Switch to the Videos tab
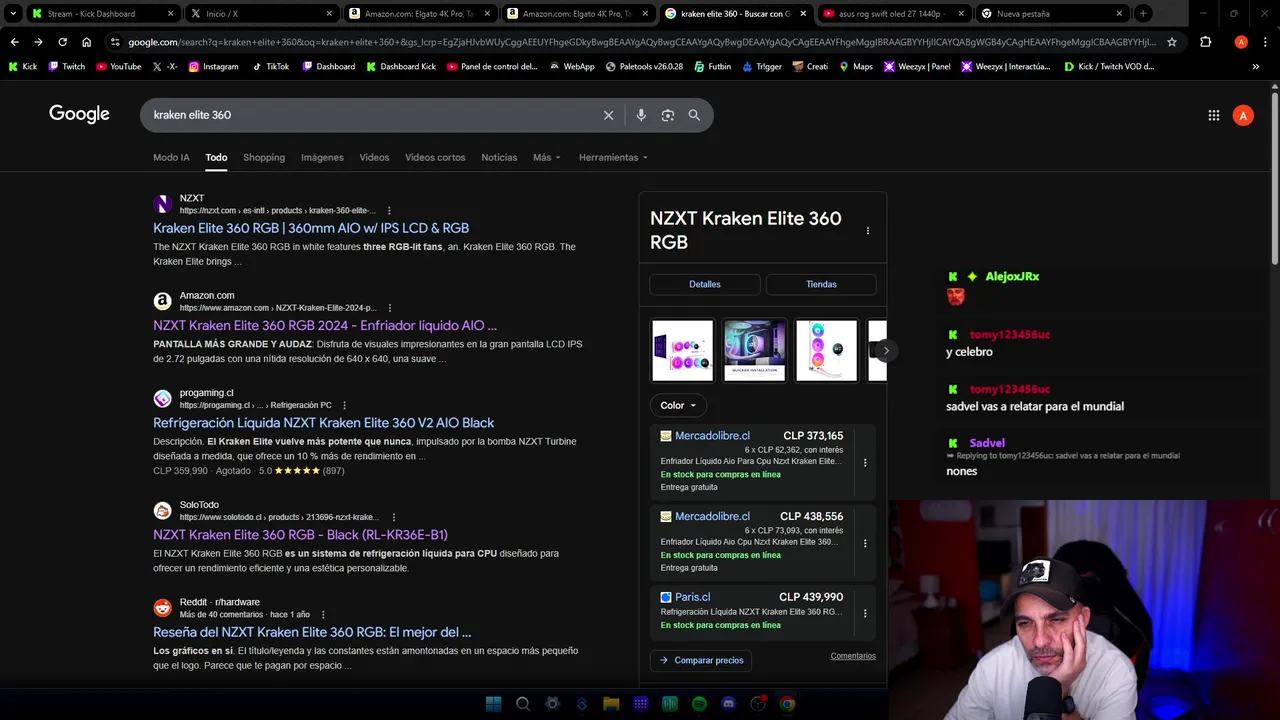 [x=374, y=157]
